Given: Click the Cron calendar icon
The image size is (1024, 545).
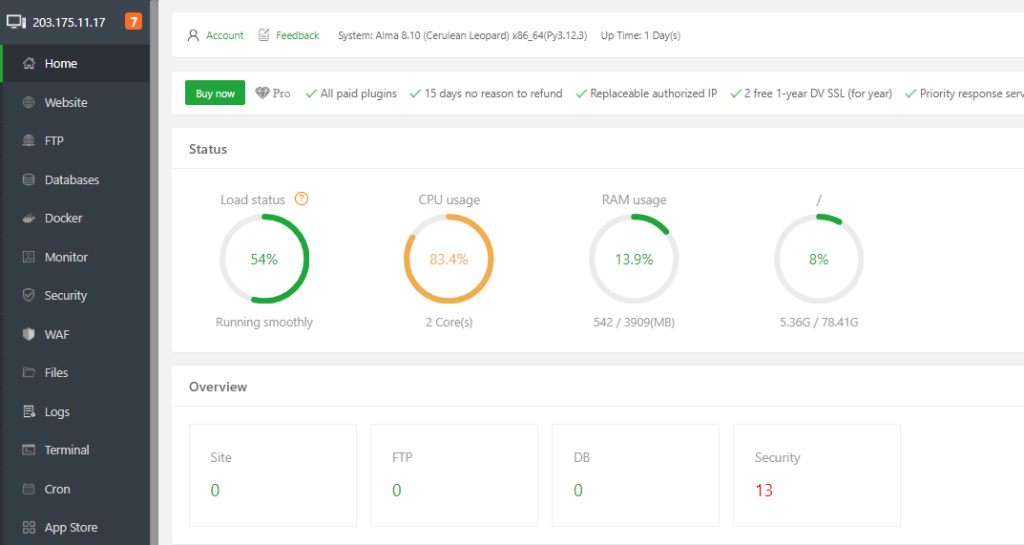Looking at the screenshot, I should point(29,489).
